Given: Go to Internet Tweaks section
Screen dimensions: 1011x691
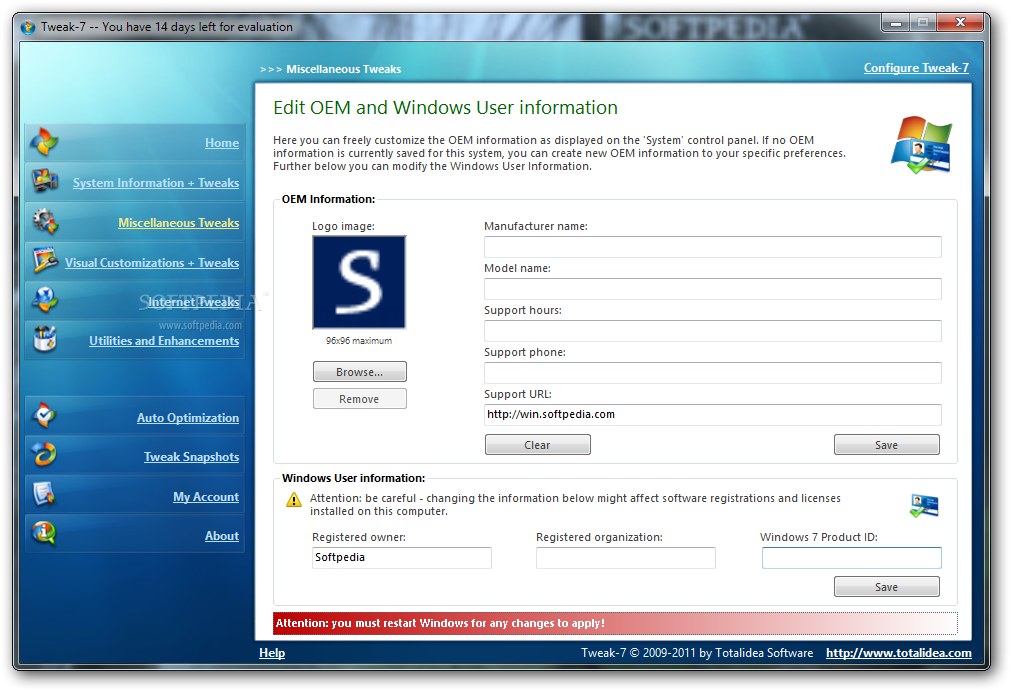Looking at the screenshot, I should pos(193,302).
